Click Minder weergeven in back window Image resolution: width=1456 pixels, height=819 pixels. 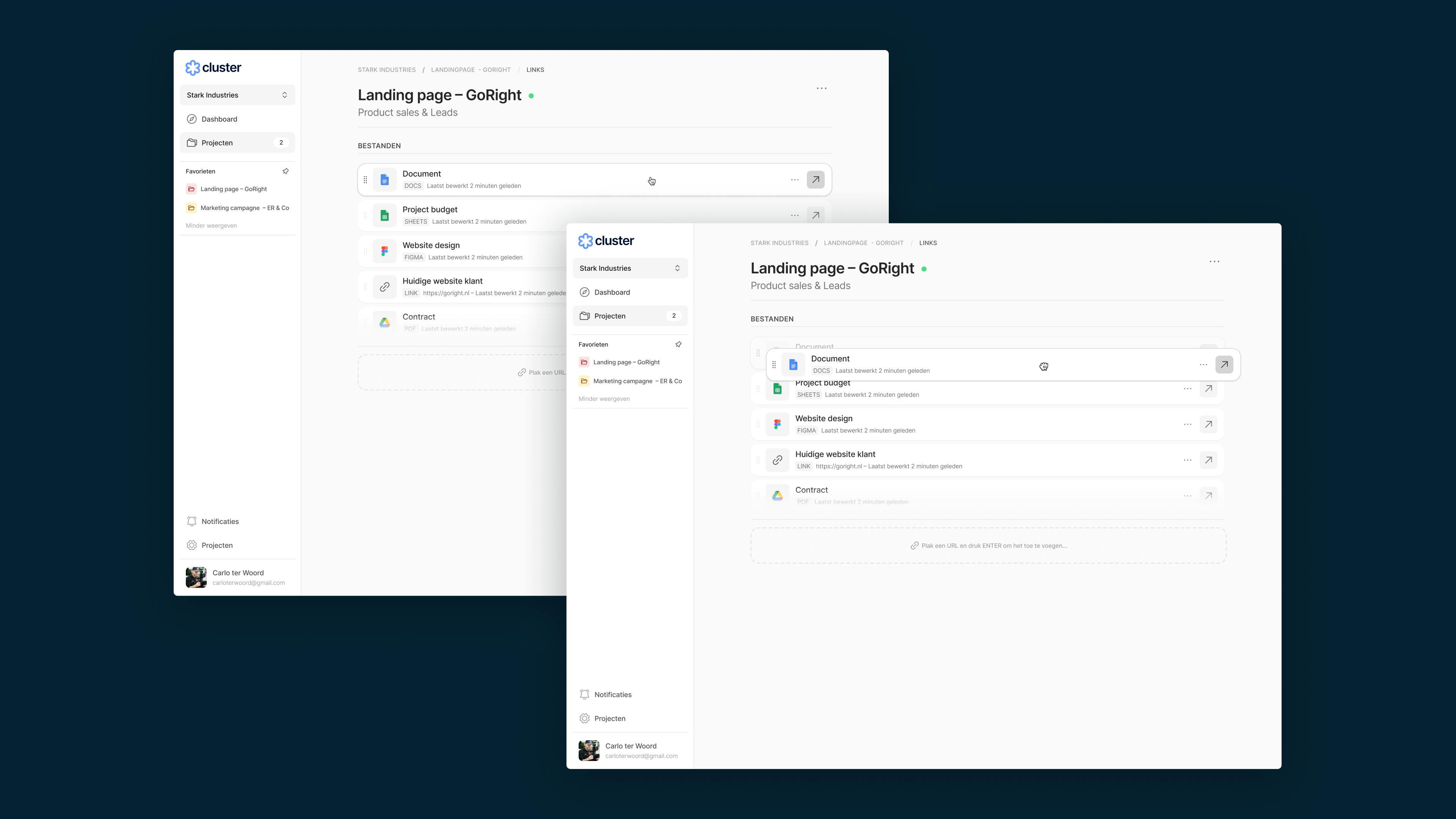212,226
